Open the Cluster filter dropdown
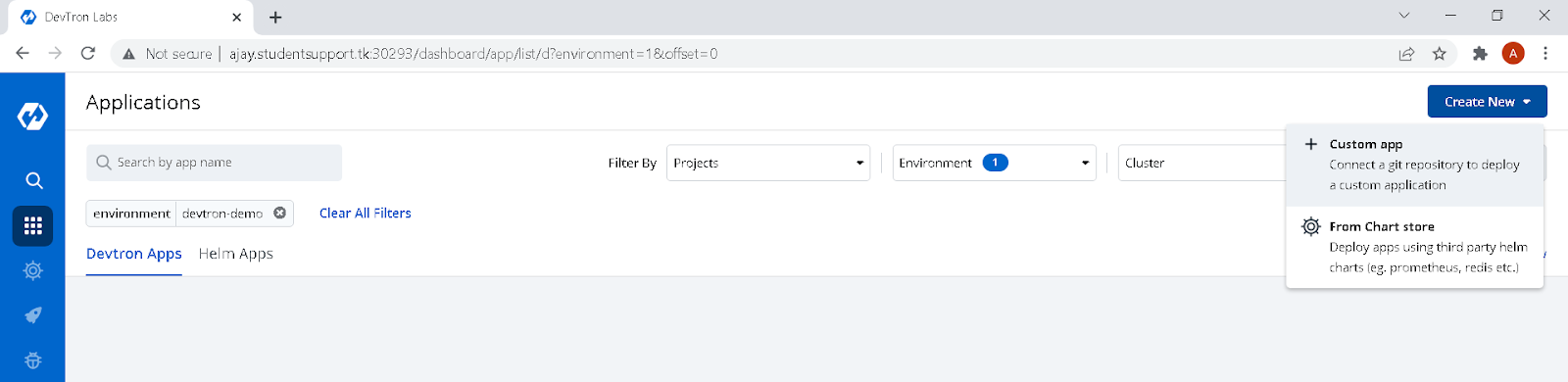 1203,163
